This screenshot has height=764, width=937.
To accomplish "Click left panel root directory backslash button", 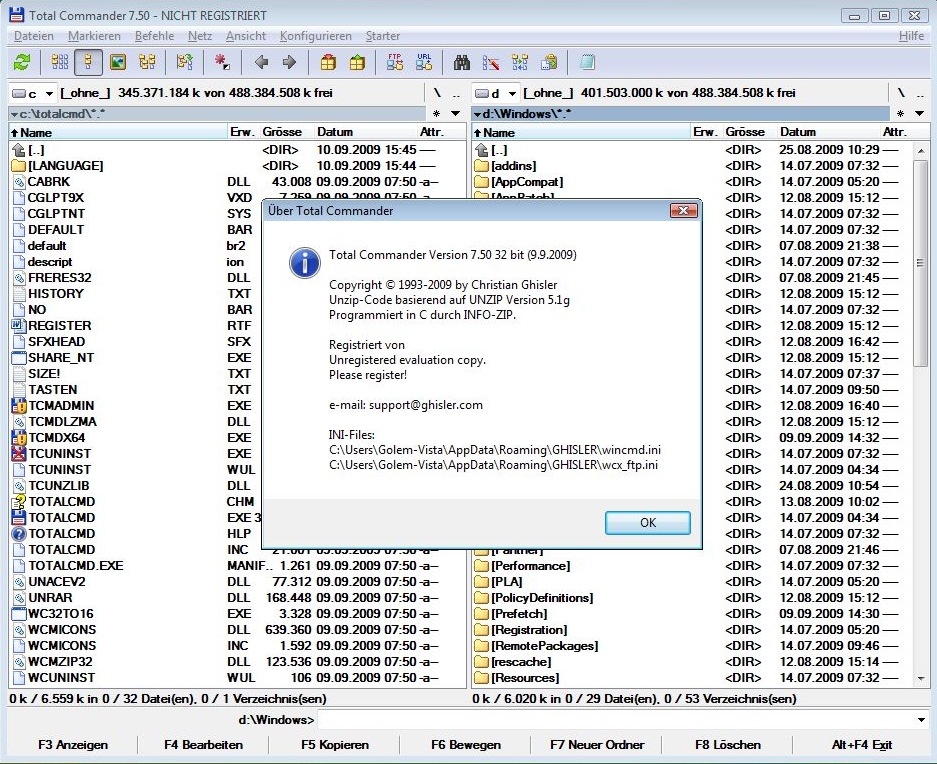I will pyautogui.click(x=437, y=93).
